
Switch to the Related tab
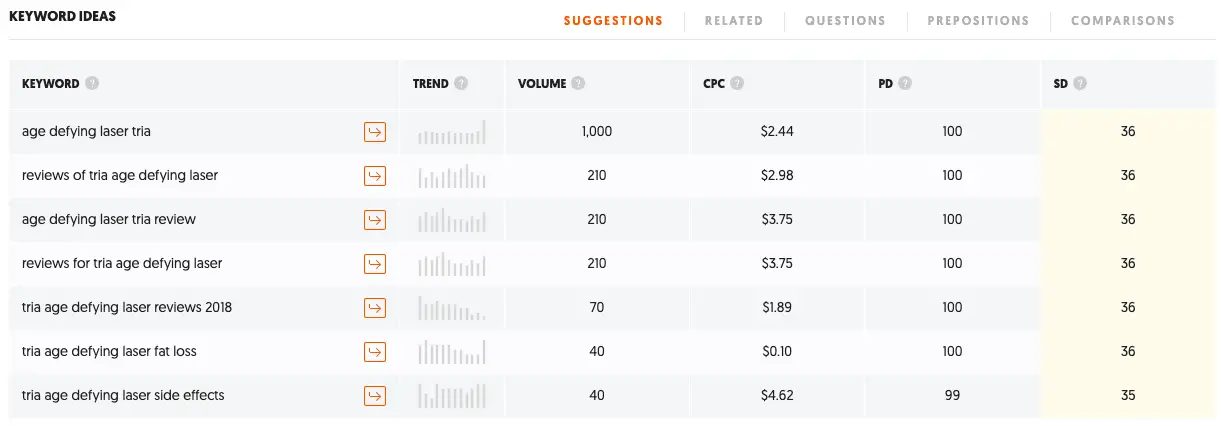click(x=734, y=20)
